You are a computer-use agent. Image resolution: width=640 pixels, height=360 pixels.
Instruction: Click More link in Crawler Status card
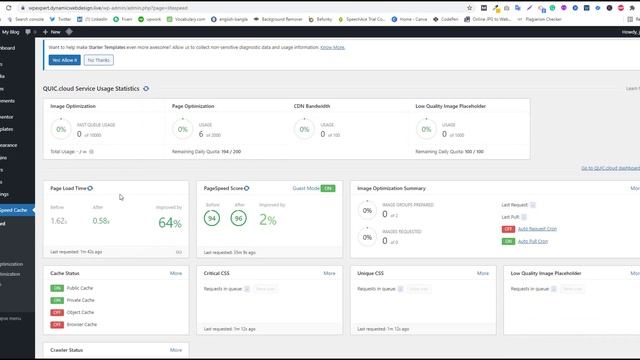point(176,350)
